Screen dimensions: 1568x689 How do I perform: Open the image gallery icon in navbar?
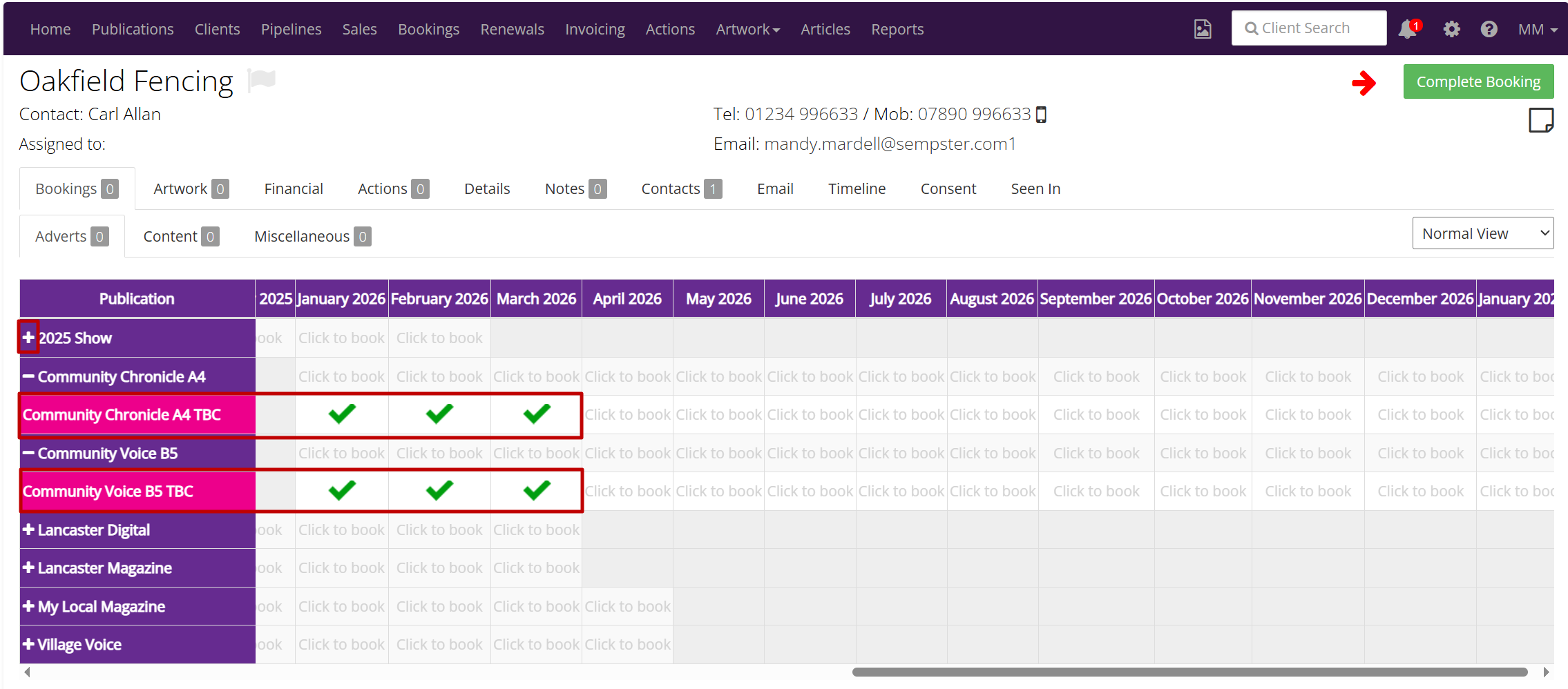pyautogui.click(x=1203, y=29)
